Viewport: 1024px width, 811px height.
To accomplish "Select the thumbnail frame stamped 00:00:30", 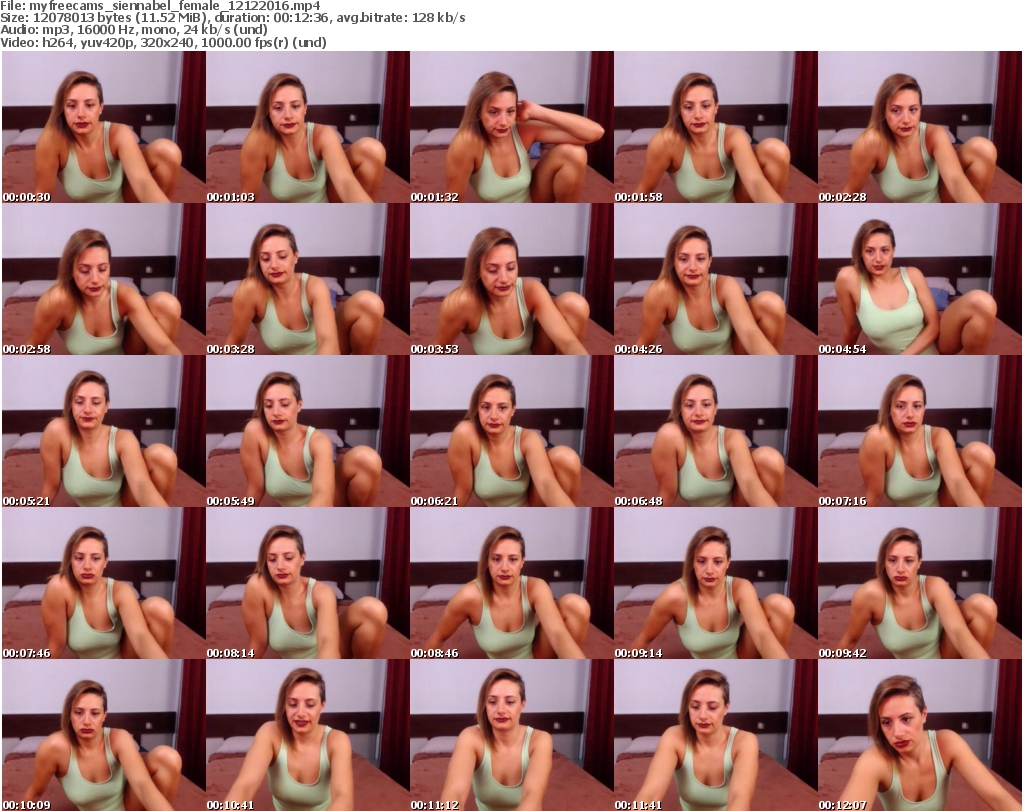I will pyautogui.click(x=104, y=127).
